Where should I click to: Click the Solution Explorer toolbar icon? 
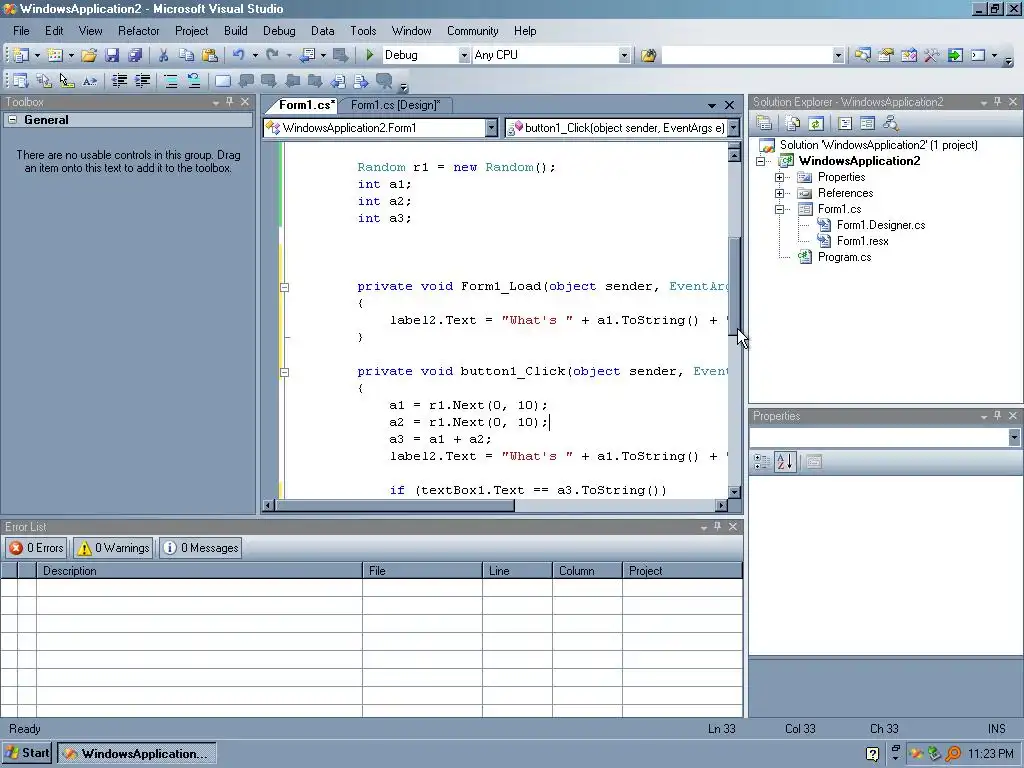tap(863, 56)
